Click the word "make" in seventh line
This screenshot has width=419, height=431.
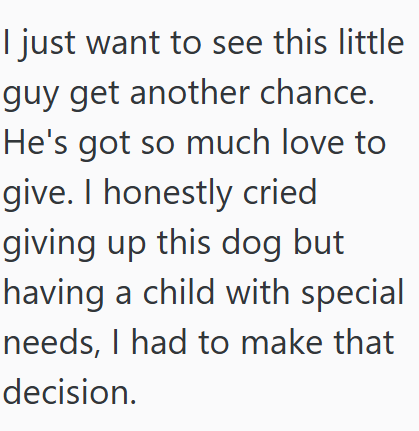point(282,342)
